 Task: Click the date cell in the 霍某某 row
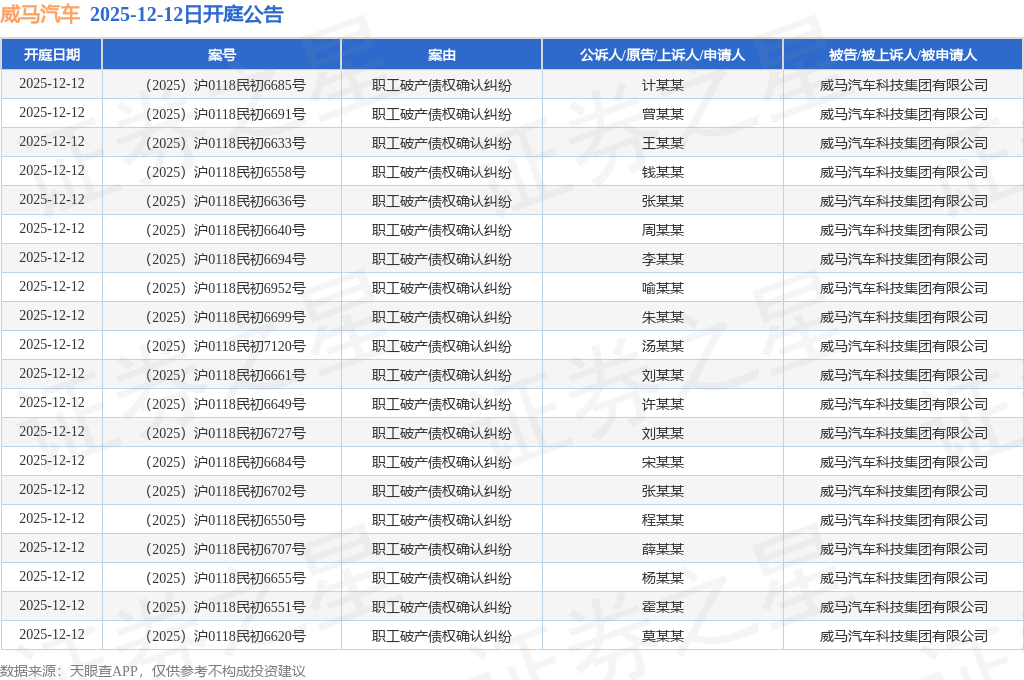click(x=52, y=606)
